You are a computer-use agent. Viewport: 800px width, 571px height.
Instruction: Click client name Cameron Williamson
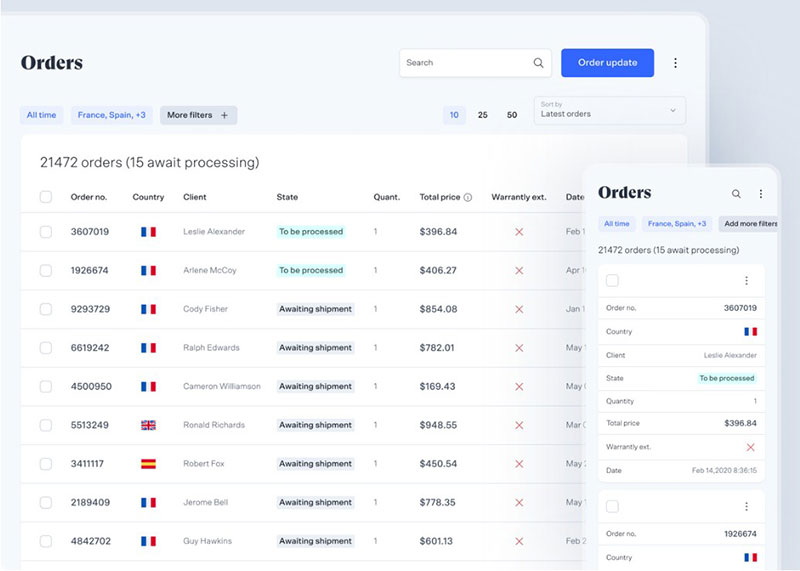(x=222, y=387)
